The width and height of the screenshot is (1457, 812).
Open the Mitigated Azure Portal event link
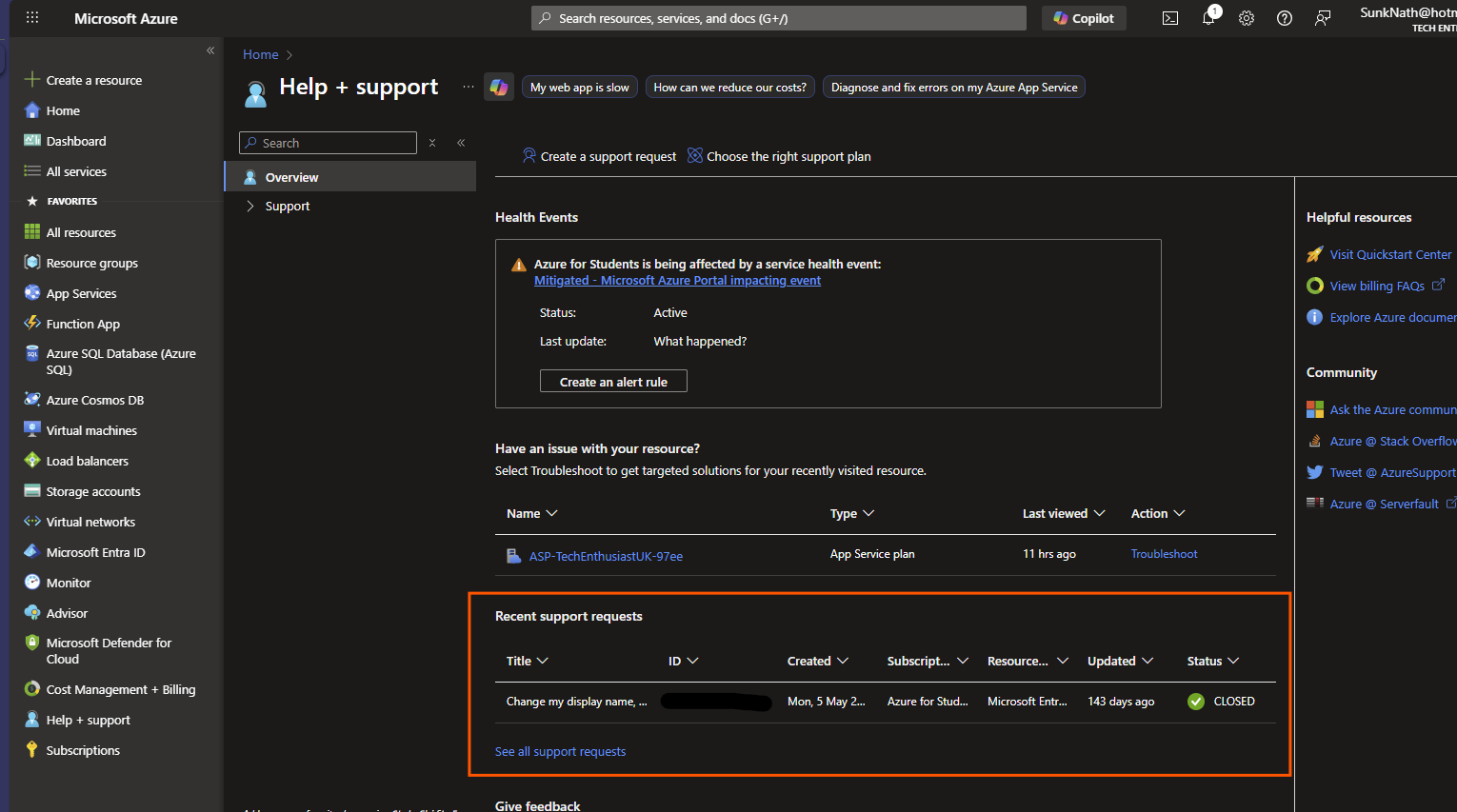(x=677, y=280)
